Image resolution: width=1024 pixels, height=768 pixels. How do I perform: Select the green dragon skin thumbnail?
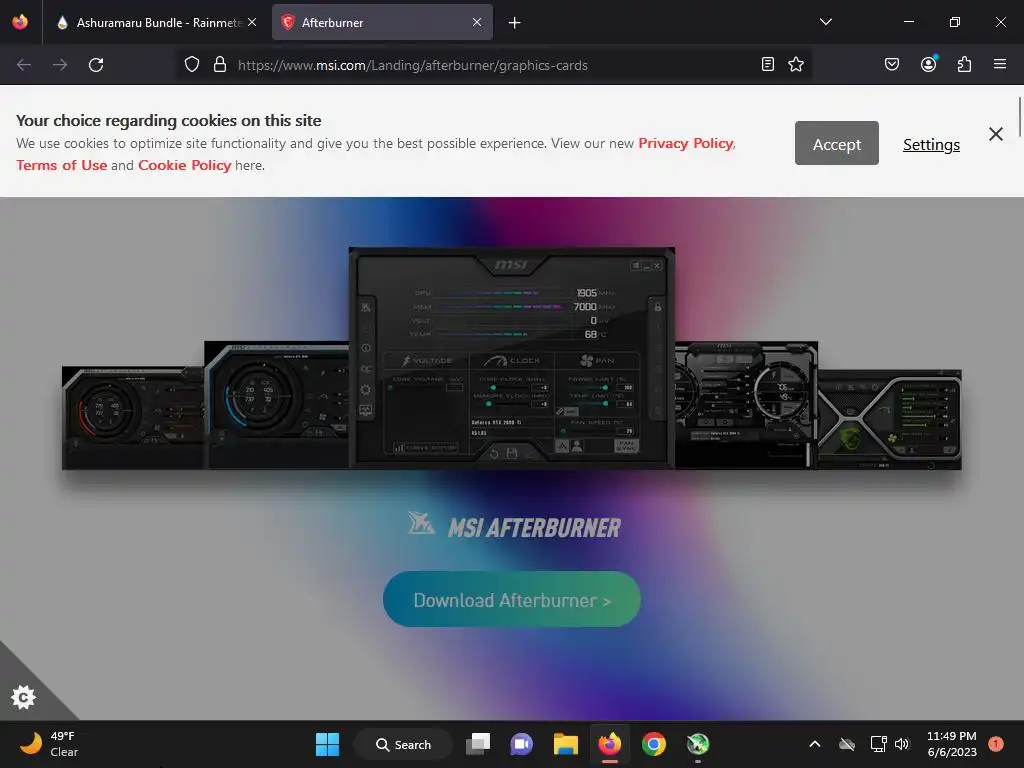click(889, 419)
